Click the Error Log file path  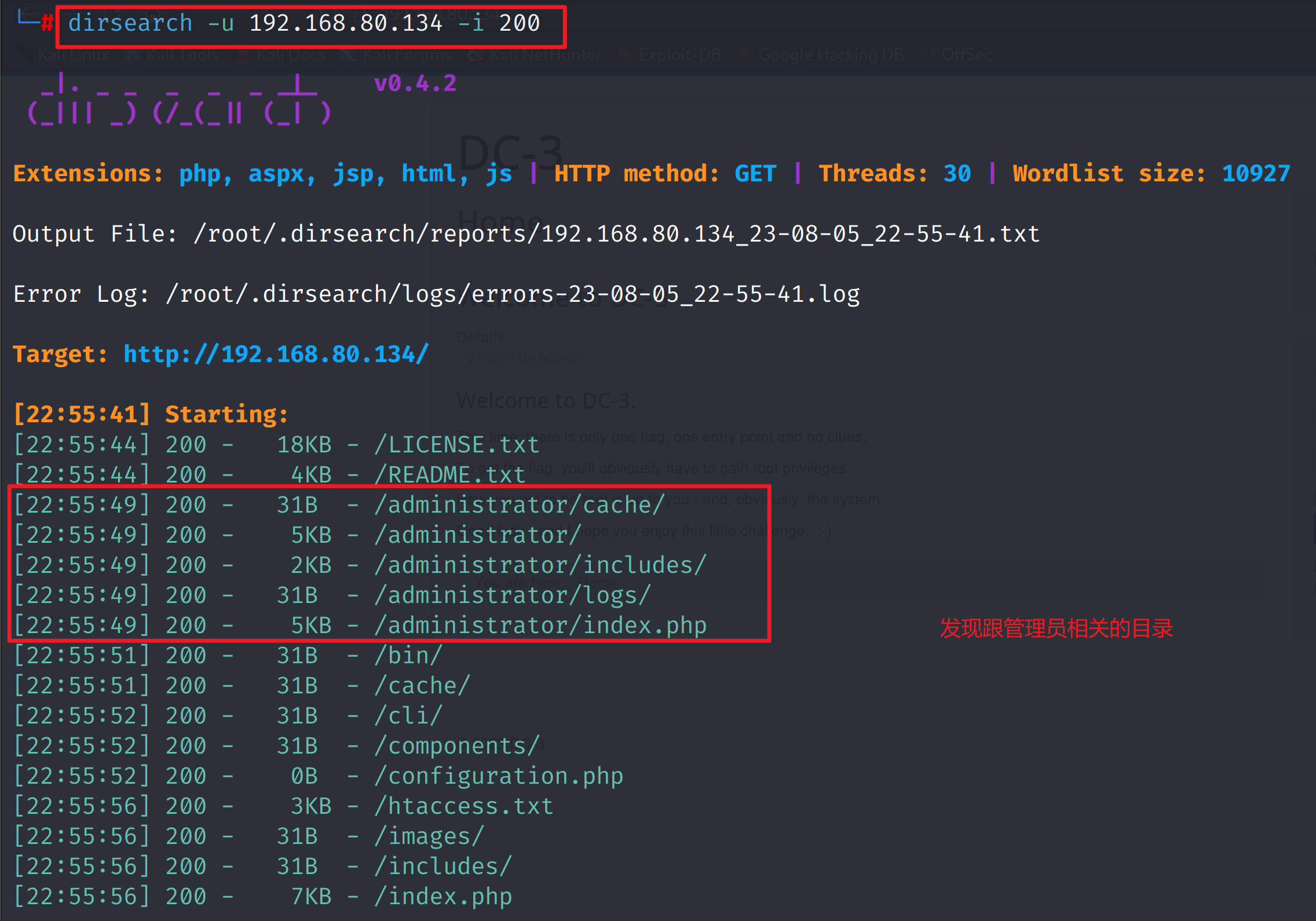[x=513, y=294]
